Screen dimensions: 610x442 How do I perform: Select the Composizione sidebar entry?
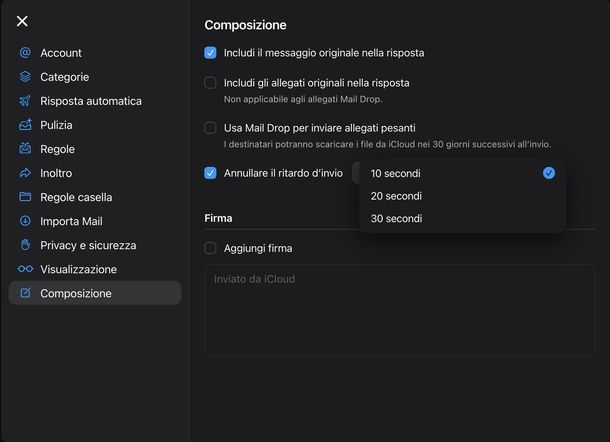coord(95,293)
